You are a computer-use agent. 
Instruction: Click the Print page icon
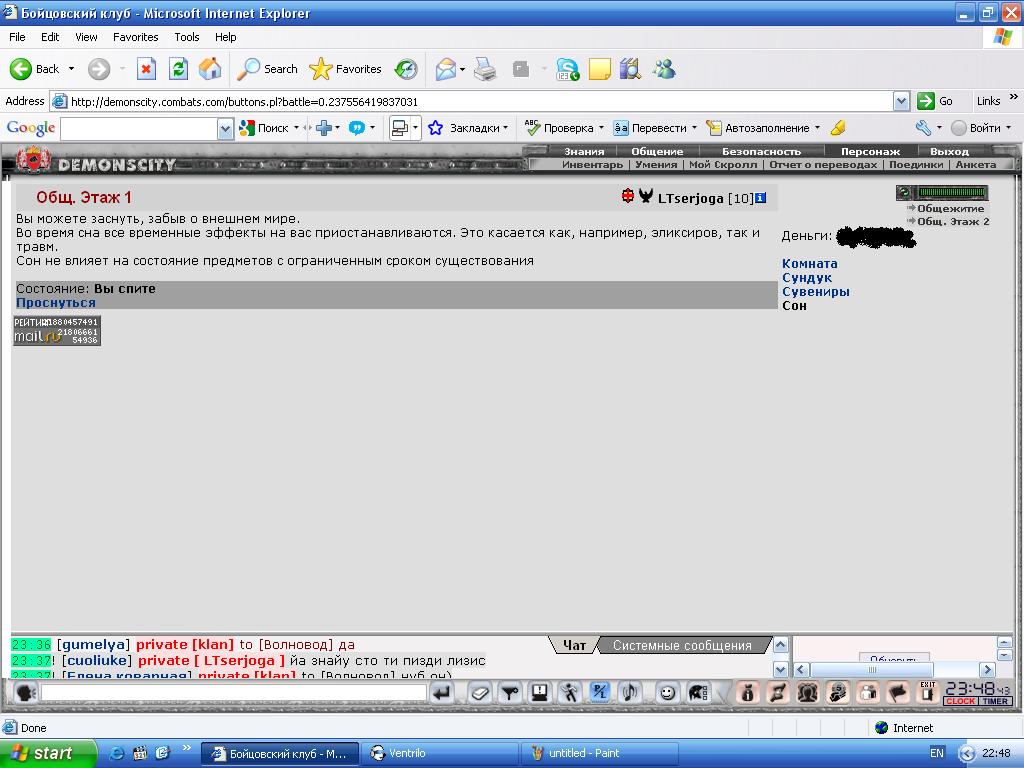coord(485,69)
